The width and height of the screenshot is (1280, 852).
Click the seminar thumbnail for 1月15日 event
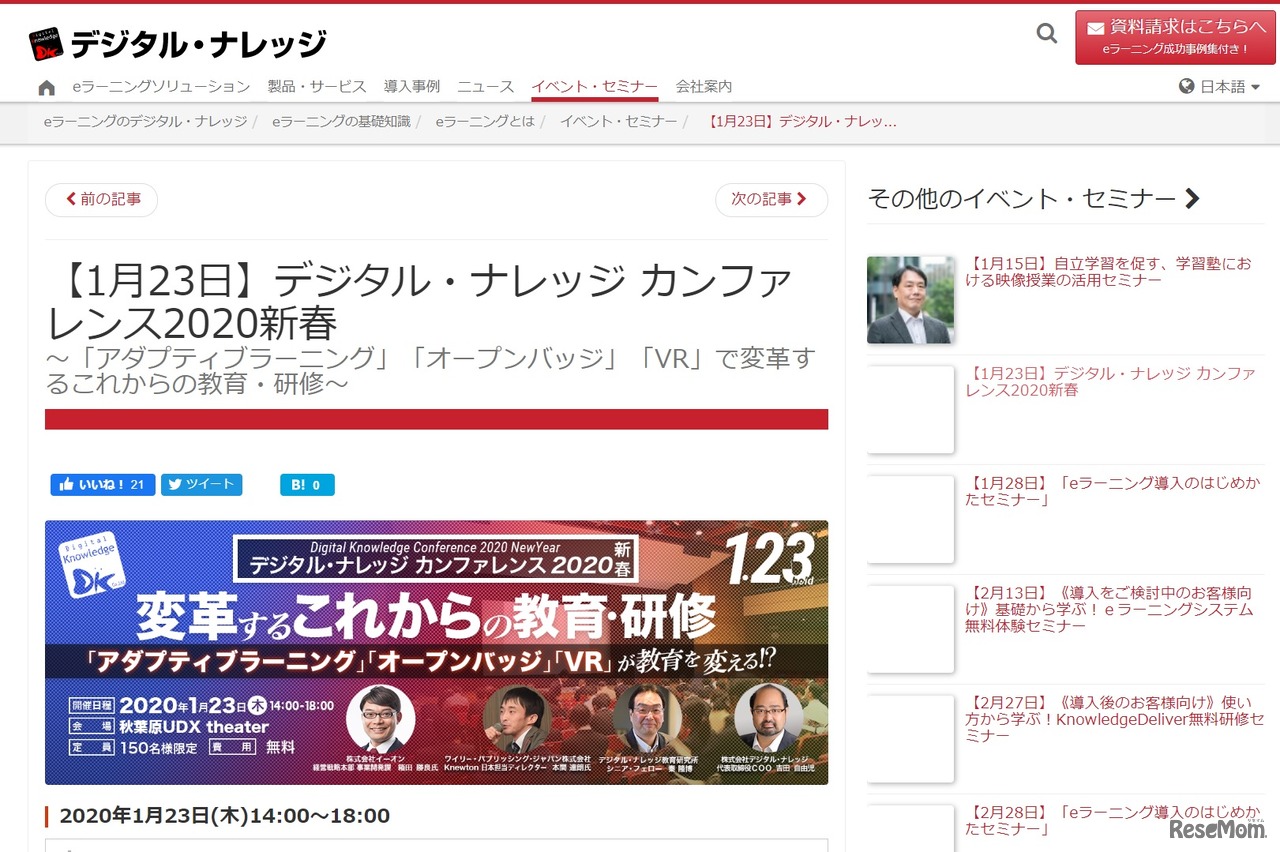coord(910,299)
